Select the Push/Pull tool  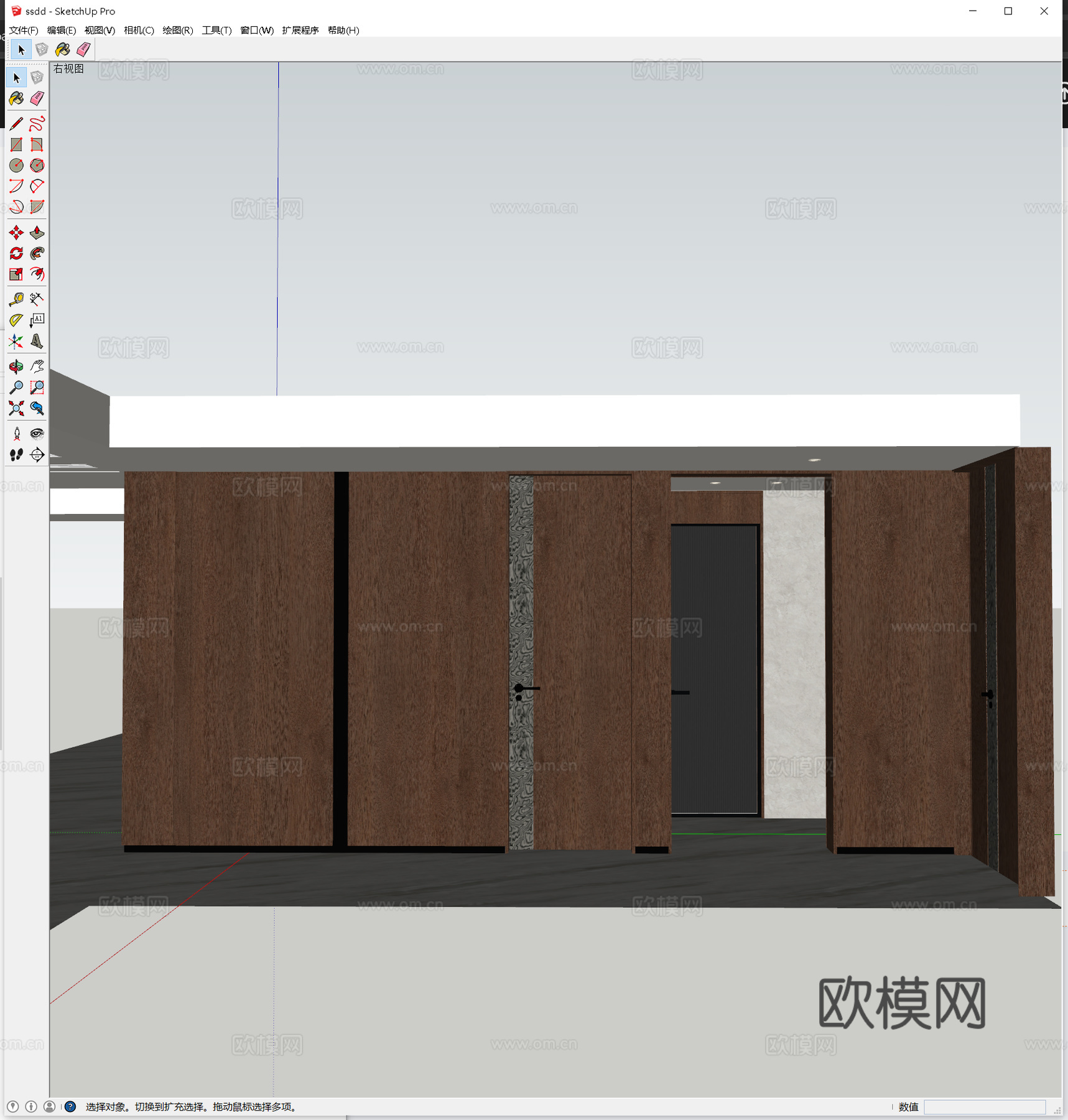tap(37, 233)
